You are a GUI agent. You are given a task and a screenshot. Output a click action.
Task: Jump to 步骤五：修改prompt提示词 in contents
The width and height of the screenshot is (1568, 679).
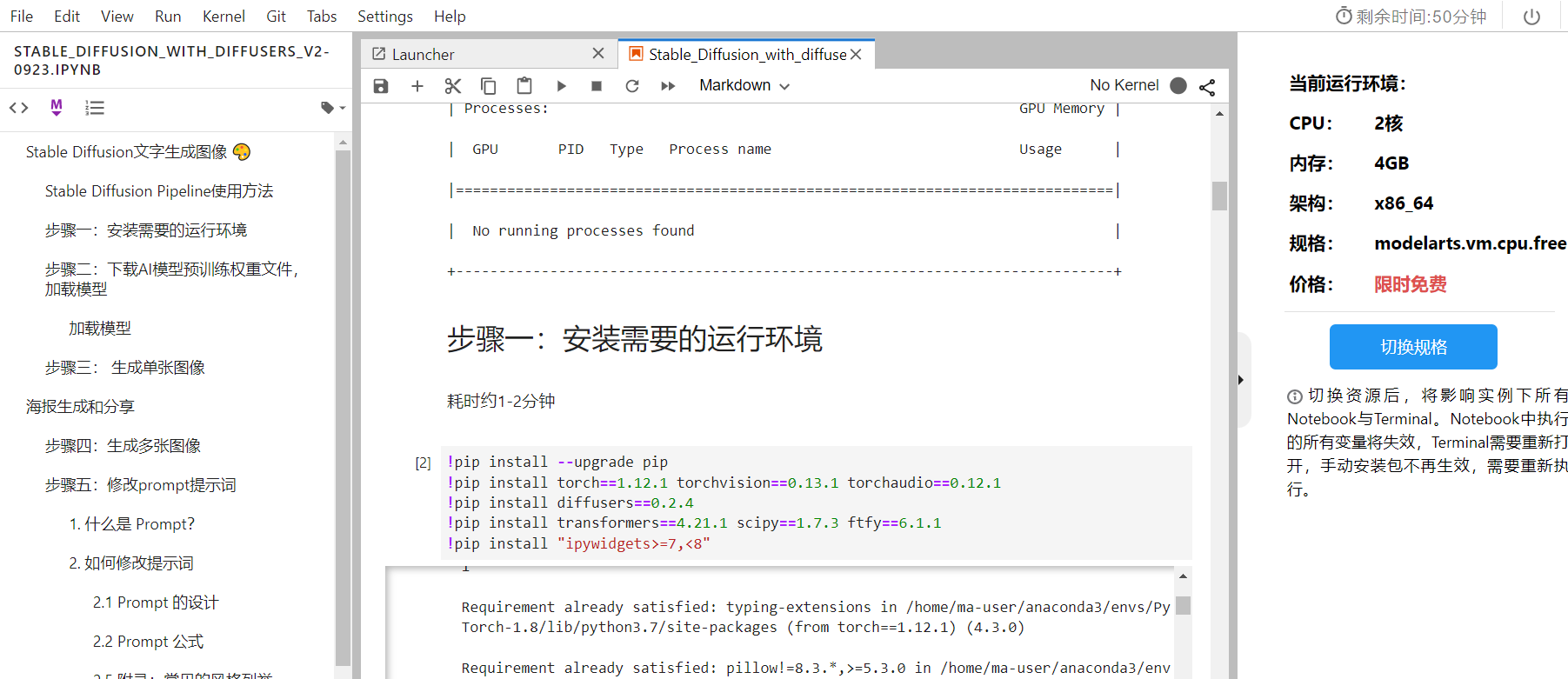141,485
